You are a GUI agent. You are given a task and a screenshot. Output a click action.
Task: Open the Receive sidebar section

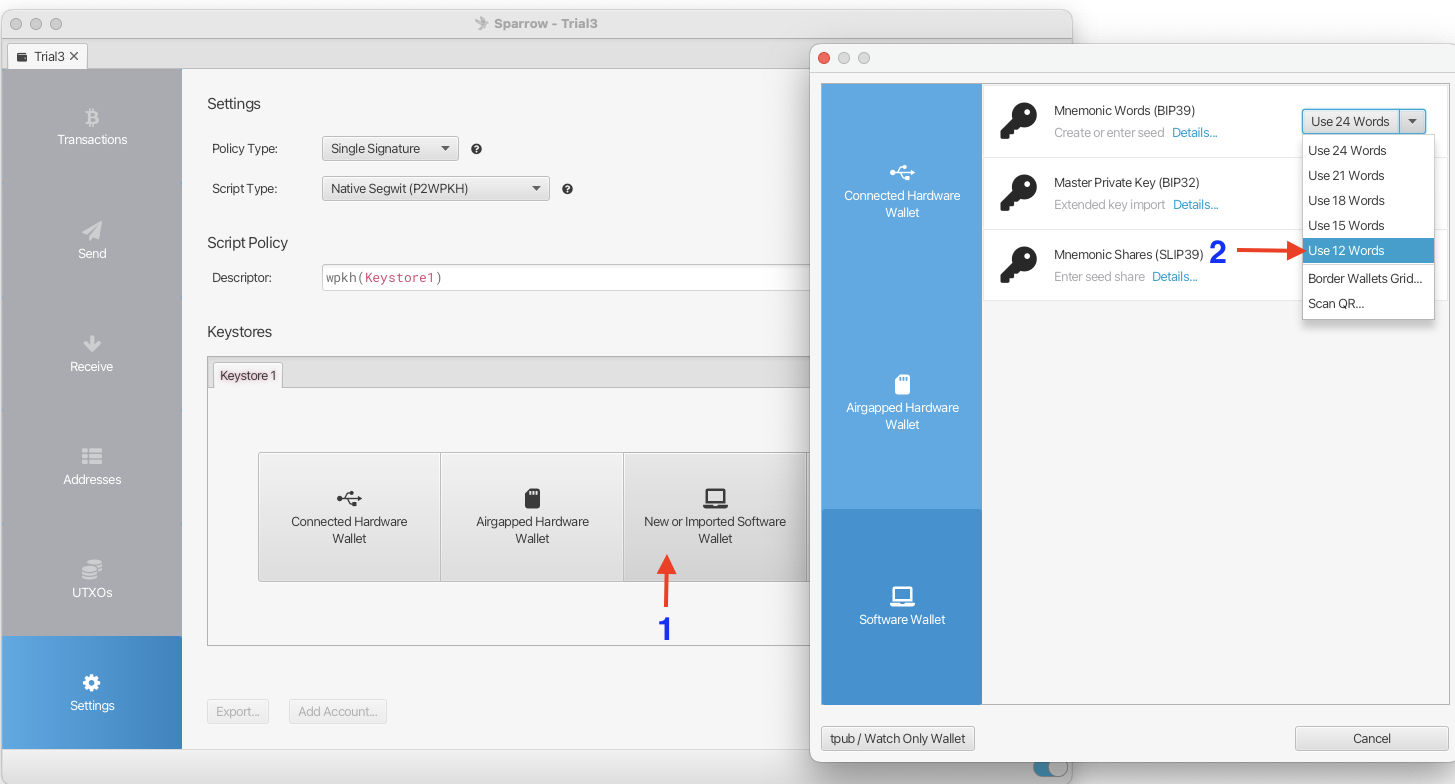click(x=92, y=353)
